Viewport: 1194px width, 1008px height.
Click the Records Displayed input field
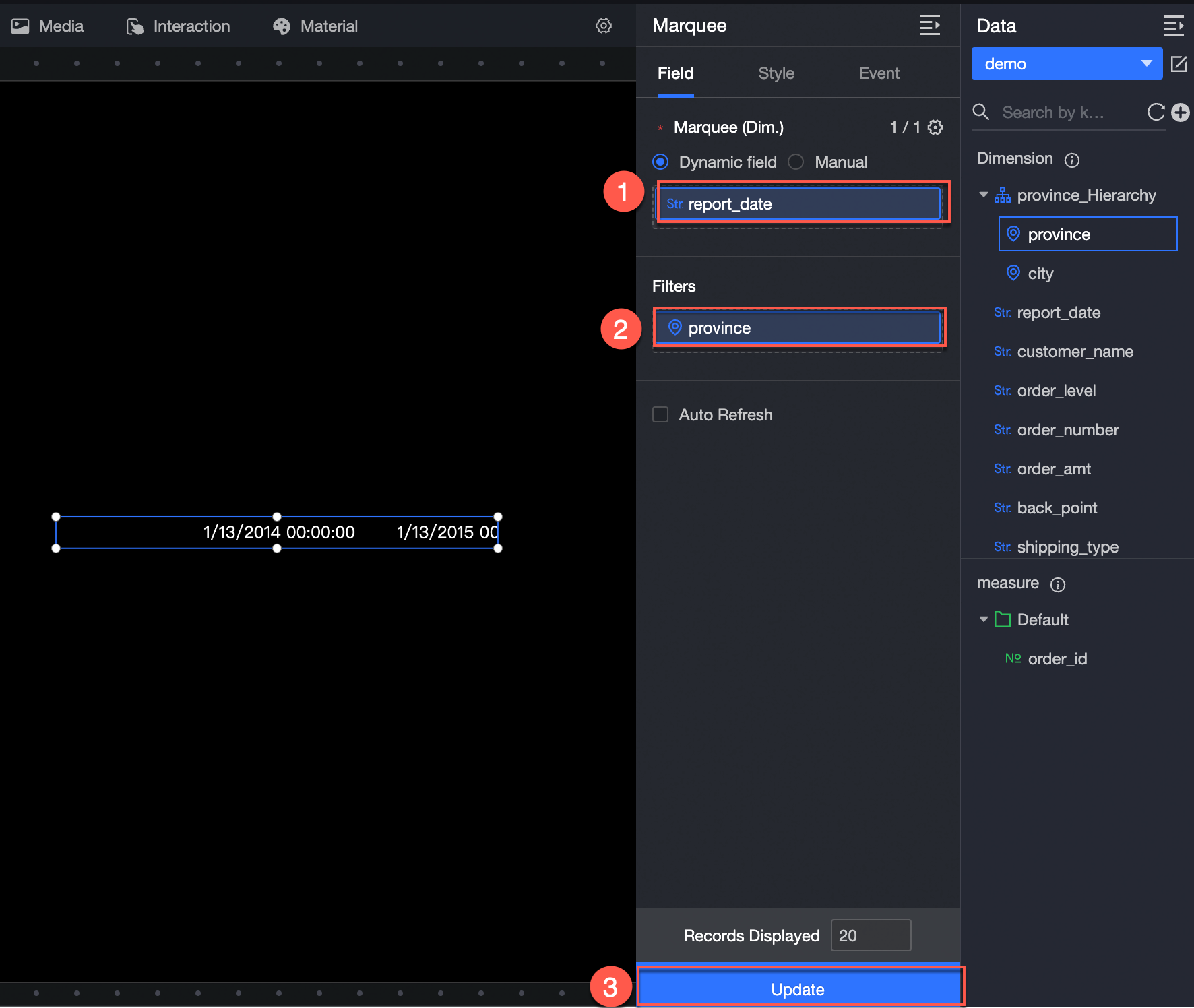871,935
